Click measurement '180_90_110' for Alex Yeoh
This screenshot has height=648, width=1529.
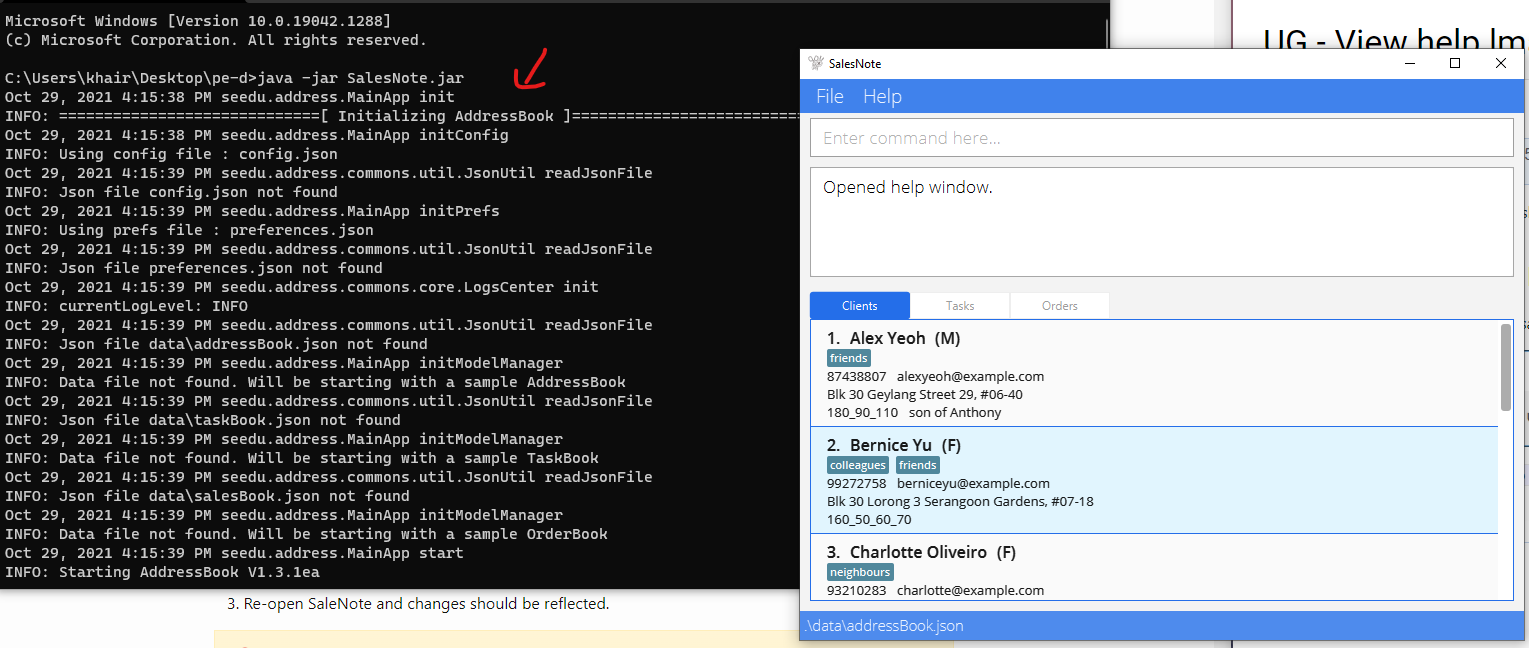862,412
